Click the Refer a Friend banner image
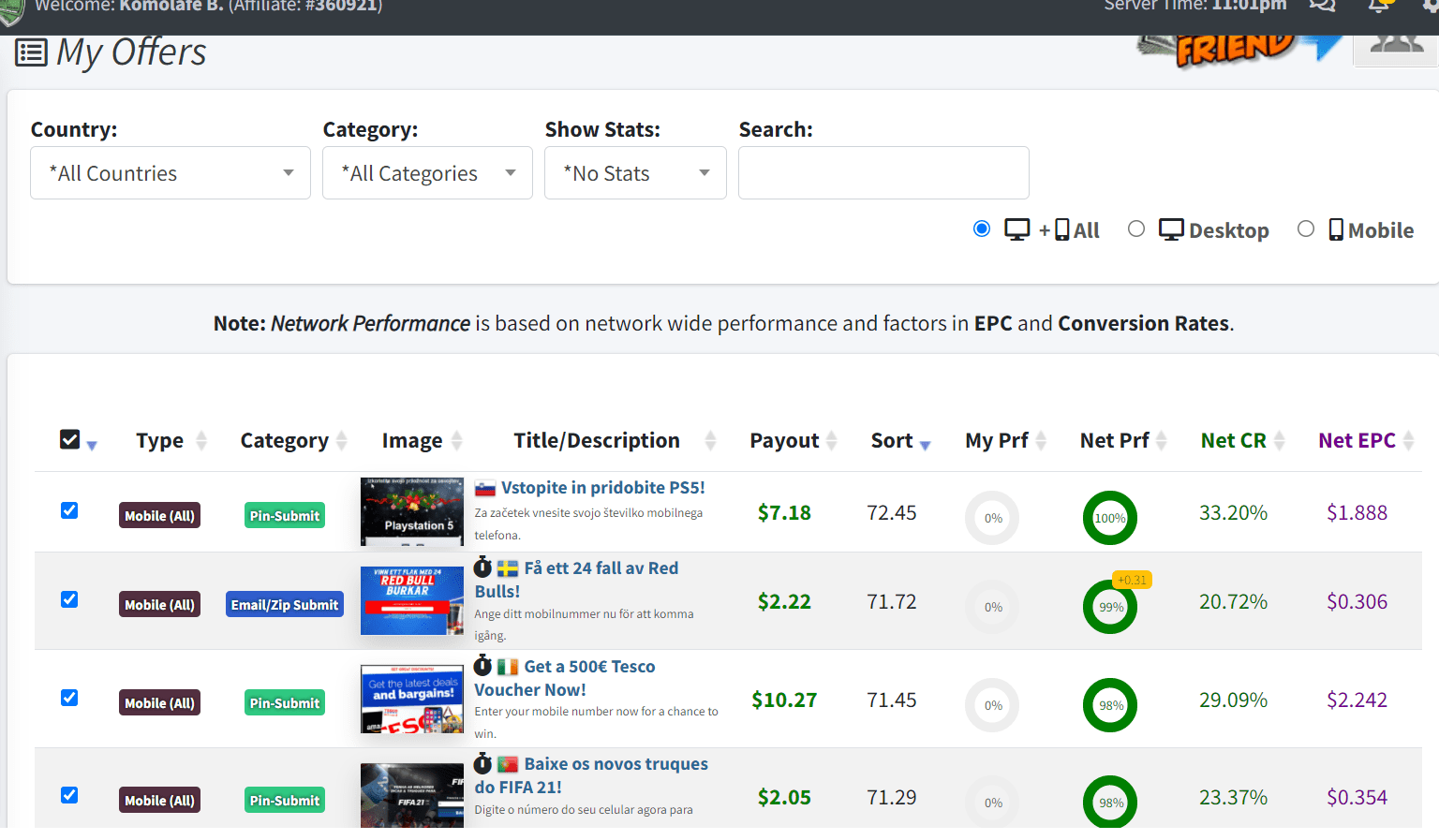The image size is (1439, 840). click(1237, 49)
